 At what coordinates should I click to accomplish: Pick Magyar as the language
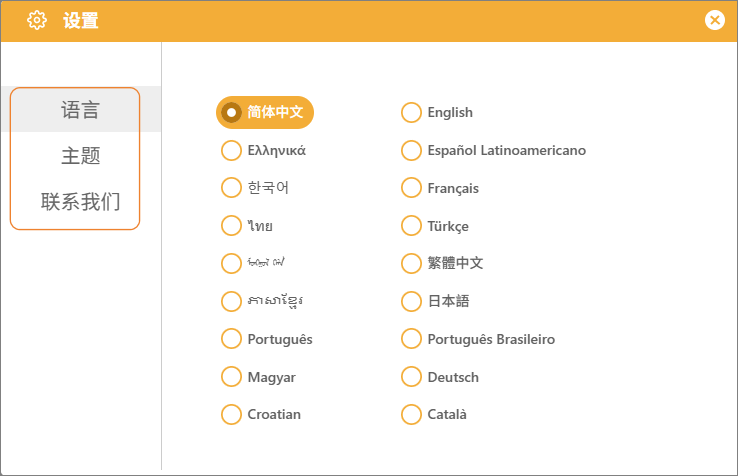(231, 377)
